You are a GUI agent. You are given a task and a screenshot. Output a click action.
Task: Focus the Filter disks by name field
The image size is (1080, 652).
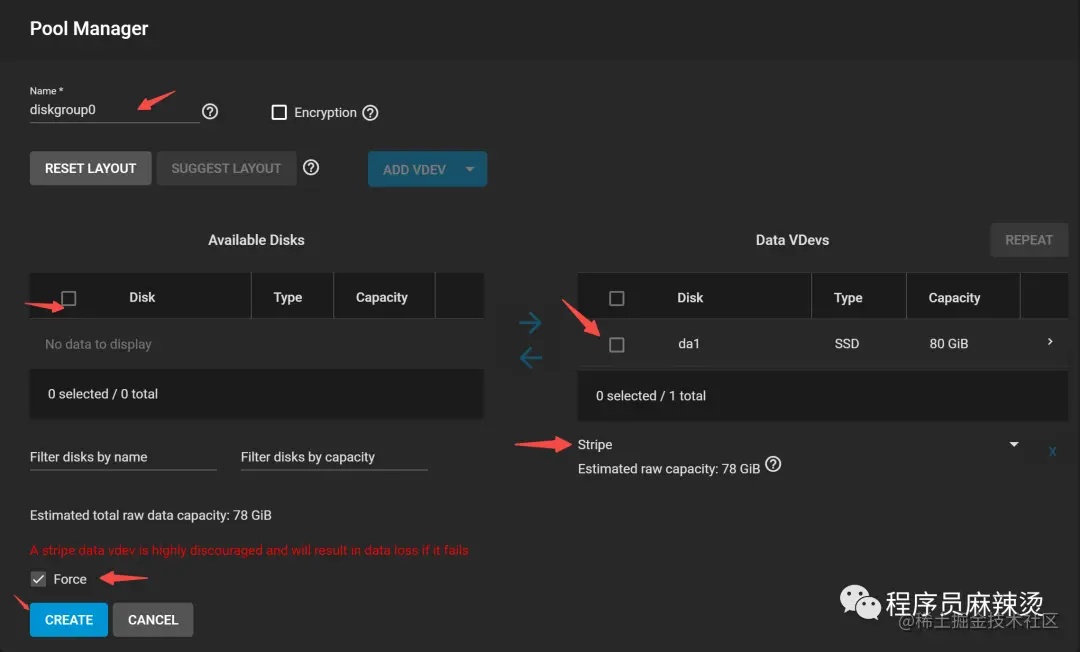point(123,457)
